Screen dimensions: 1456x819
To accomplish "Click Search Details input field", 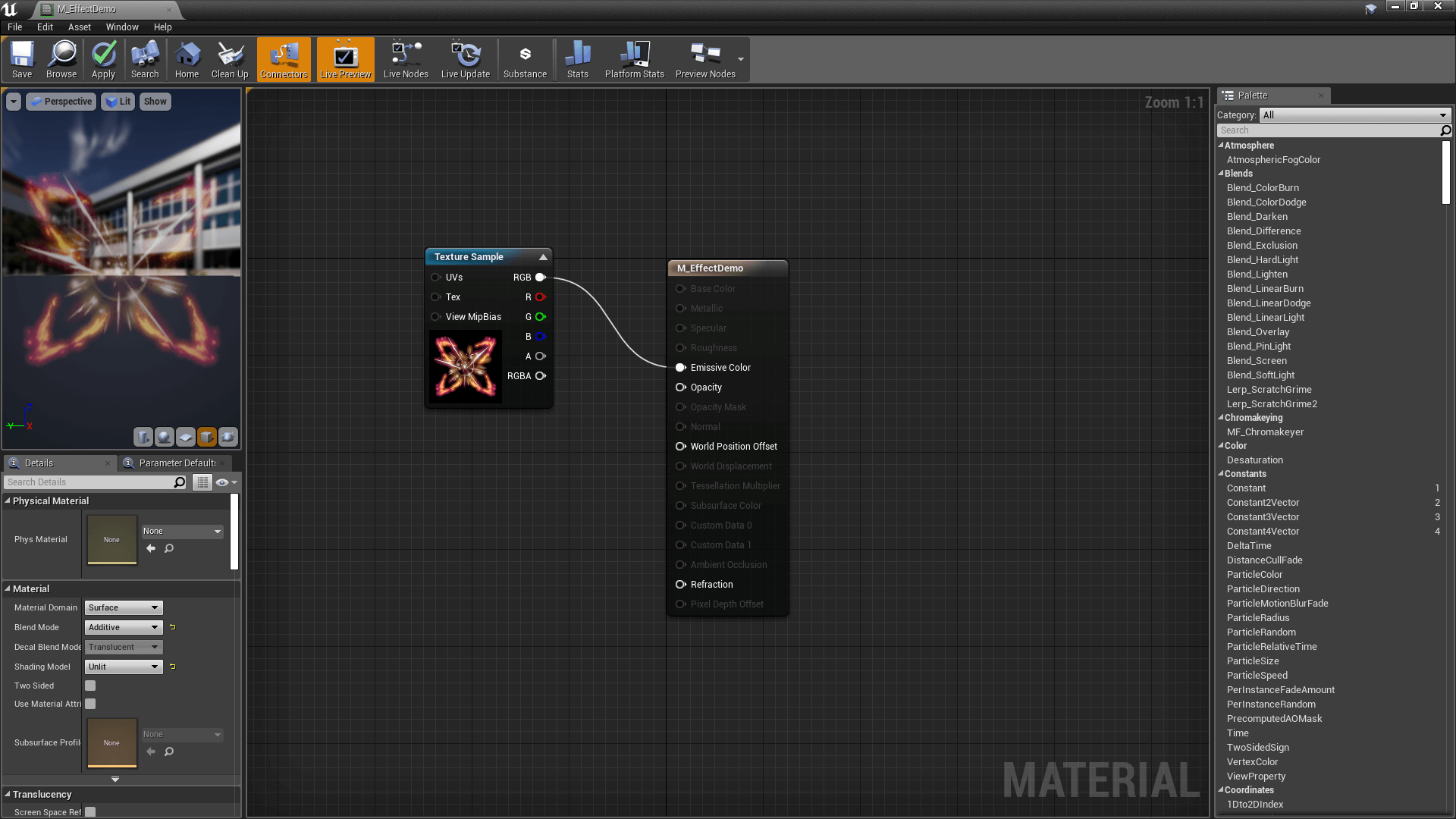I will [92, 482].
